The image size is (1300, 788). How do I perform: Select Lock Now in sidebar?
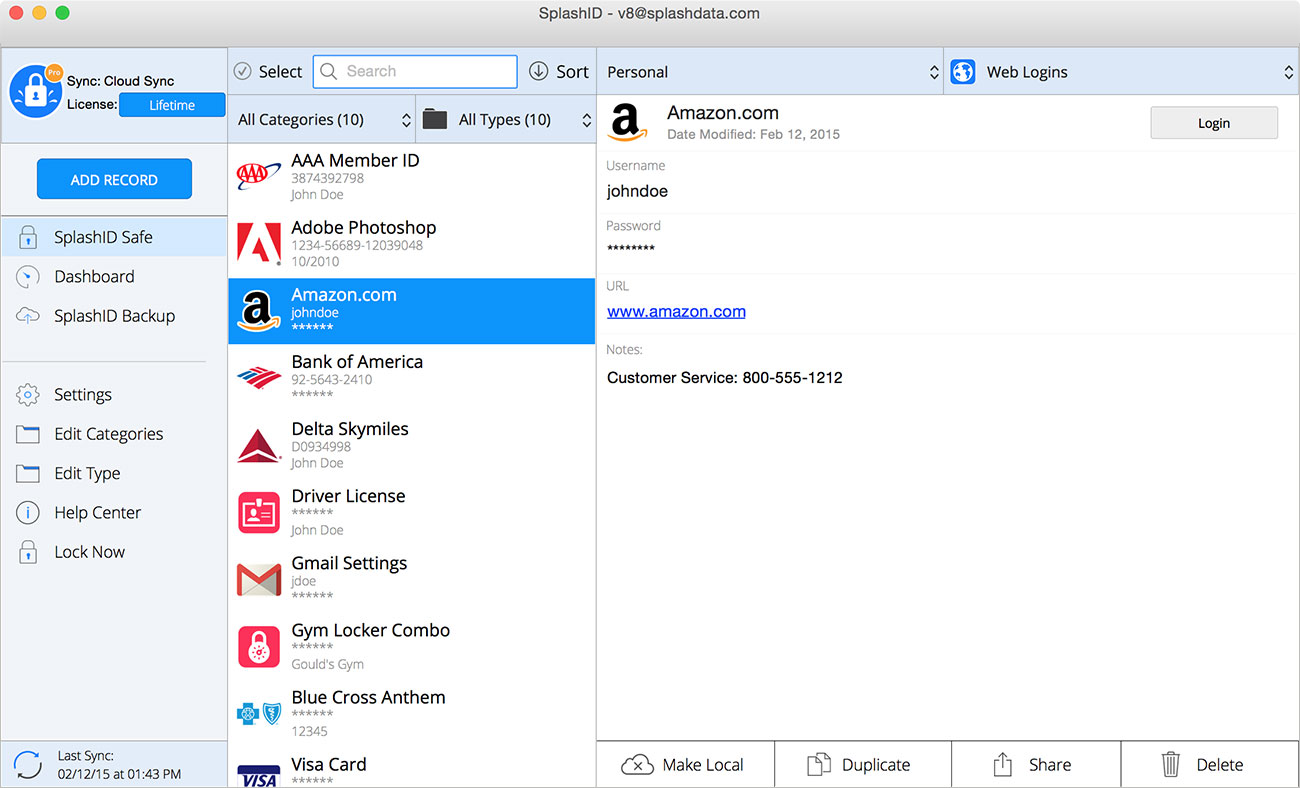(x=114, y=552)
